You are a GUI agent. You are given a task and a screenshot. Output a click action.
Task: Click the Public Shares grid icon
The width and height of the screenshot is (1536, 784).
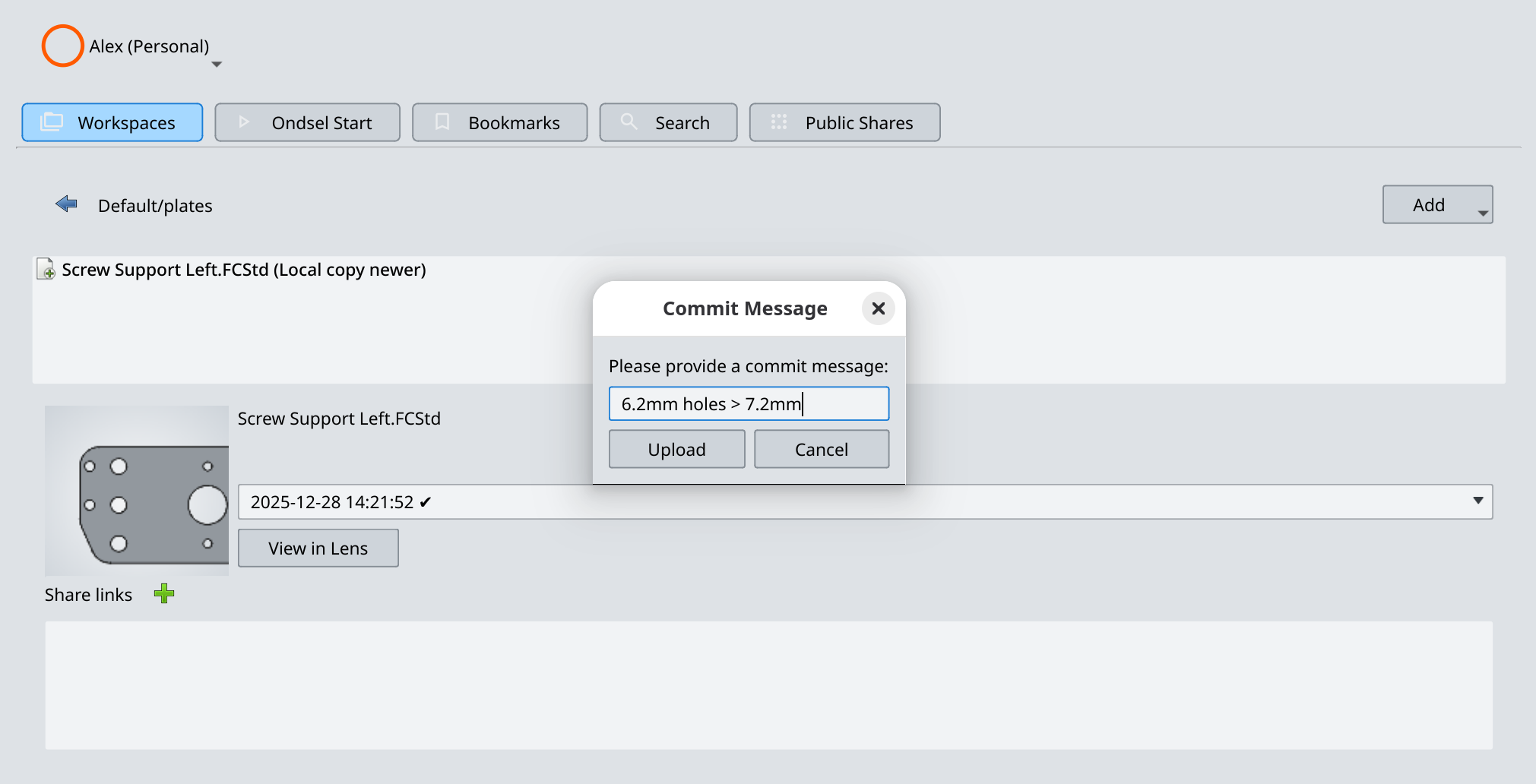[778, 122]
